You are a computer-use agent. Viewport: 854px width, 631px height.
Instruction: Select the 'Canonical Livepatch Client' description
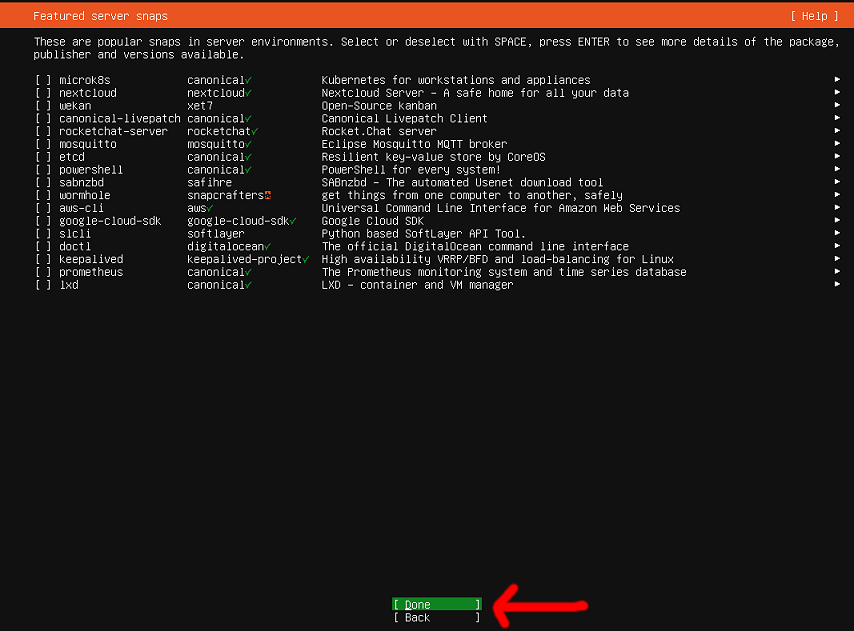click(x=404, y=119)
